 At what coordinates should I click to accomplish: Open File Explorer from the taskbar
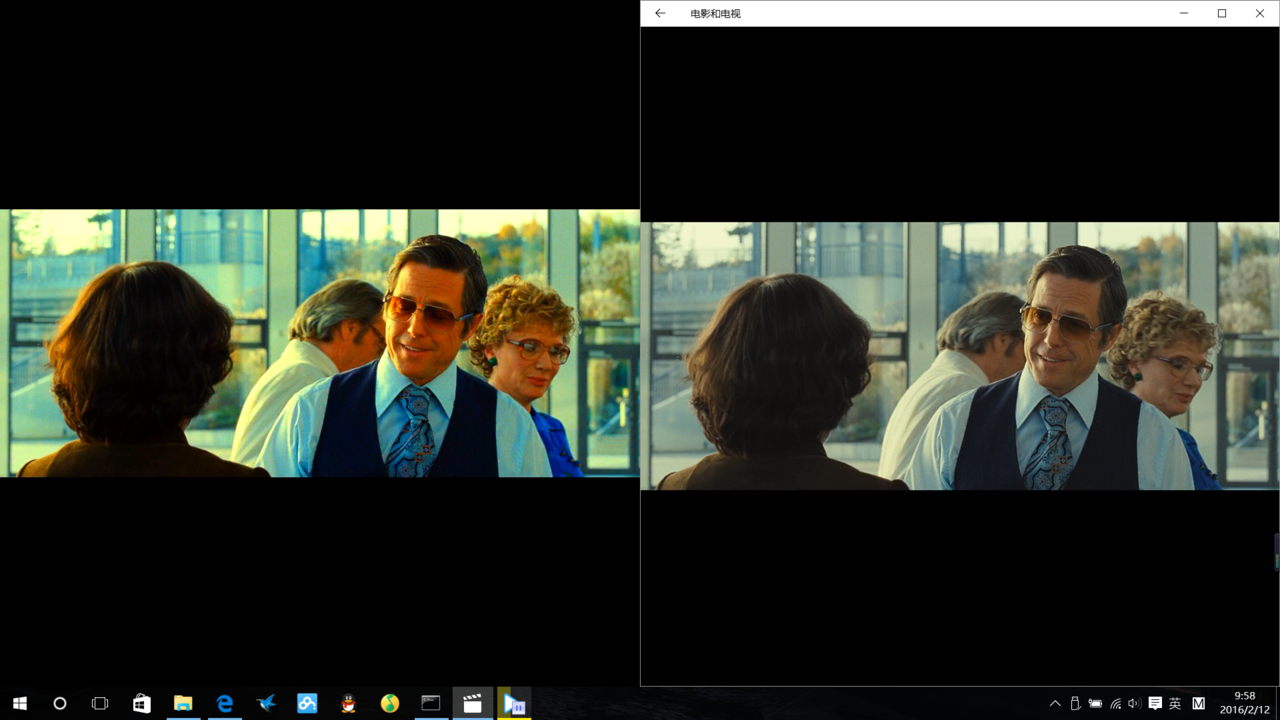point(183,703)
